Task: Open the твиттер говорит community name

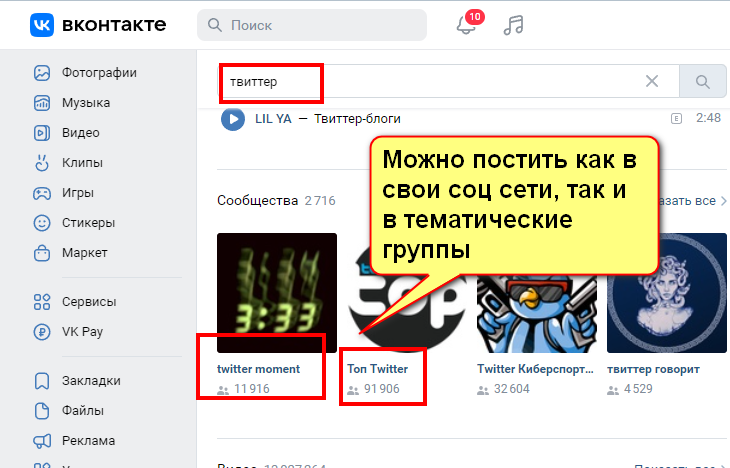Action: [x=653, y=369]
